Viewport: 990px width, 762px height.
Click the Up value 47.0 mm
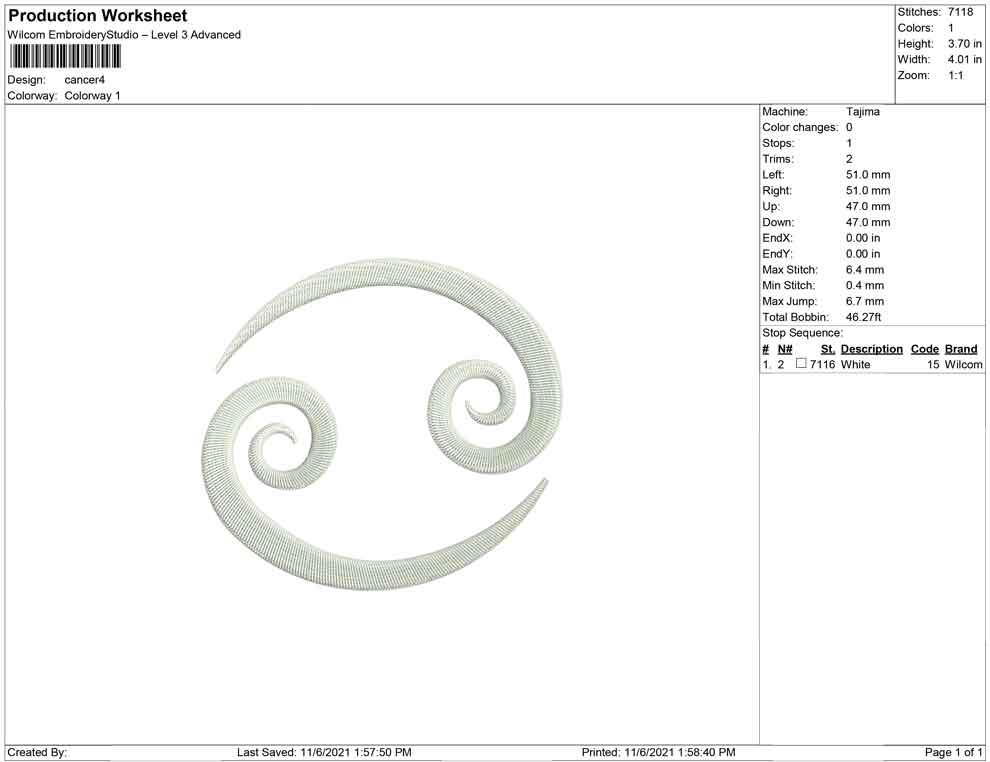click(868, 206)
